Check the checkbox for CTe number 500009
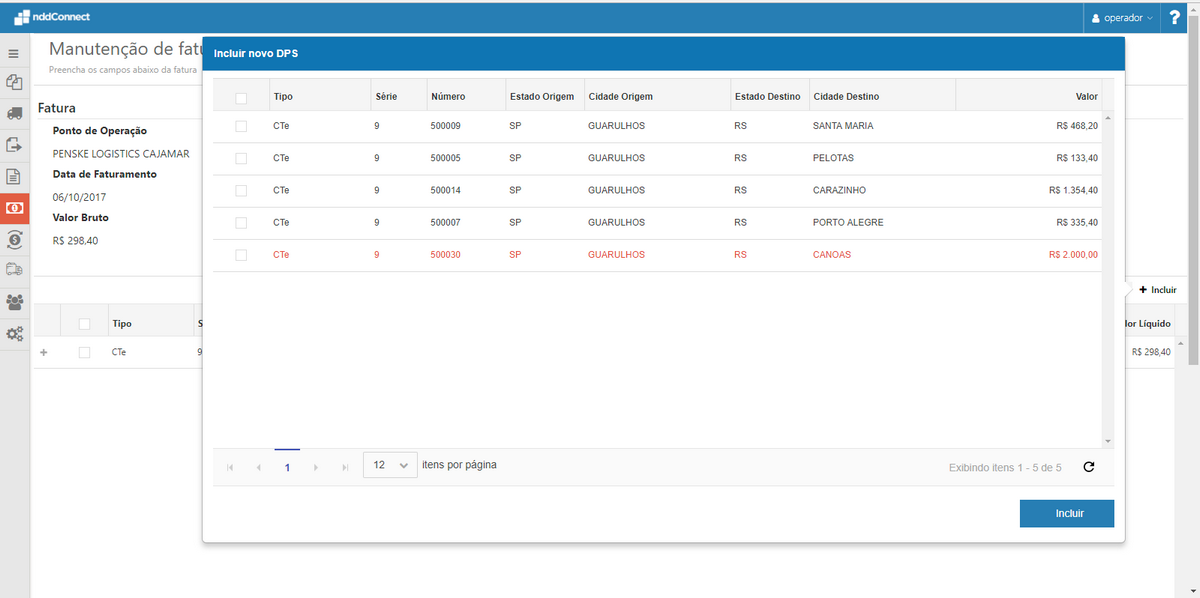 (x=241, y=126)
